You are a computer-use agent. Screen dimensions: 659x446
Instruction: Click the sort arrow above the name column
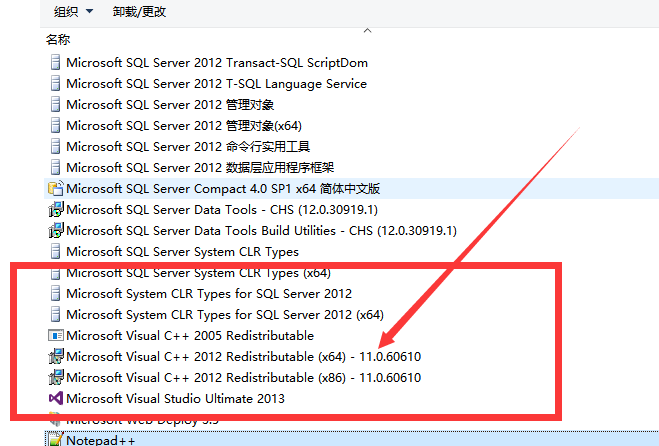(x=367, y=30)
